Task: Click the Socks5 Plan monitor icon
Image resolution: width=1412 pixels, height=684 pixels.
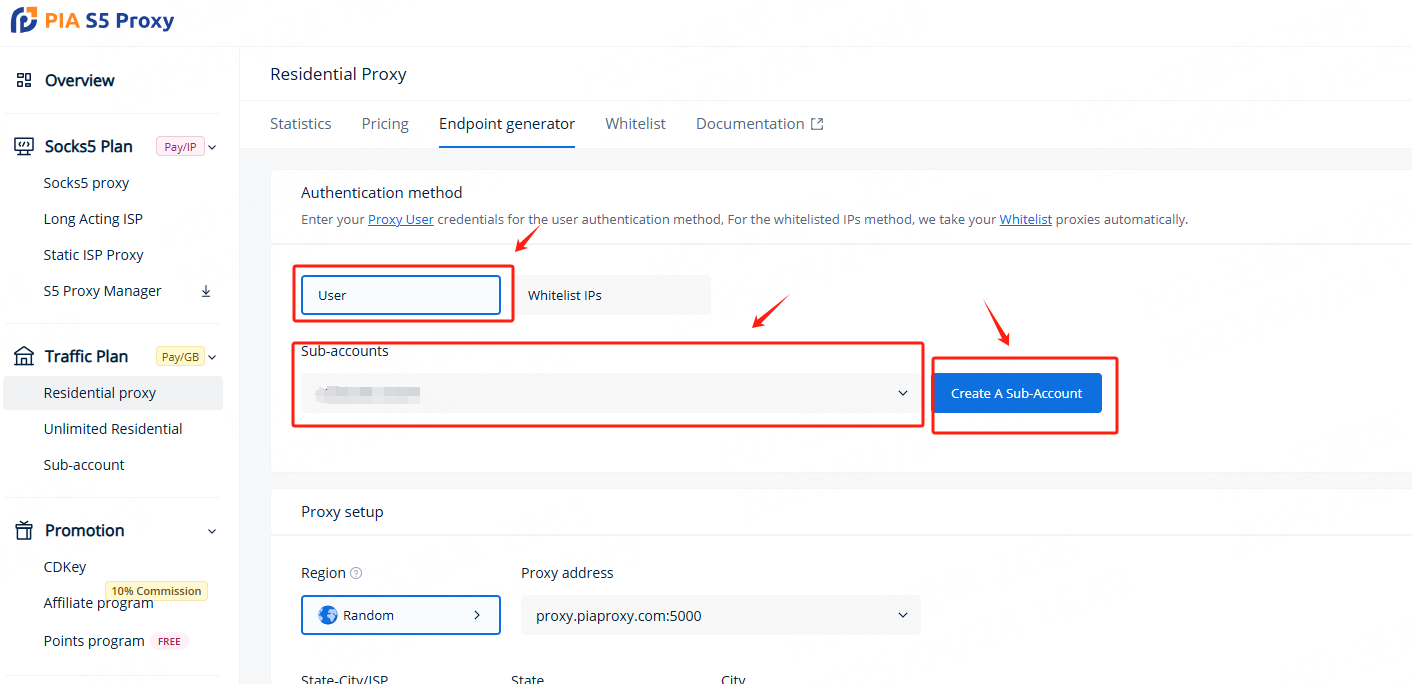Action: pos(24,146)
